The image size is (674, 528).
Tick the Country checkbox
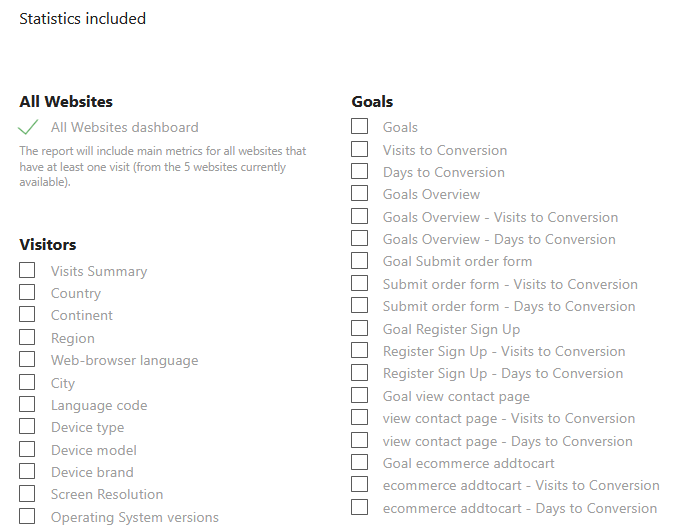point(28,293)
